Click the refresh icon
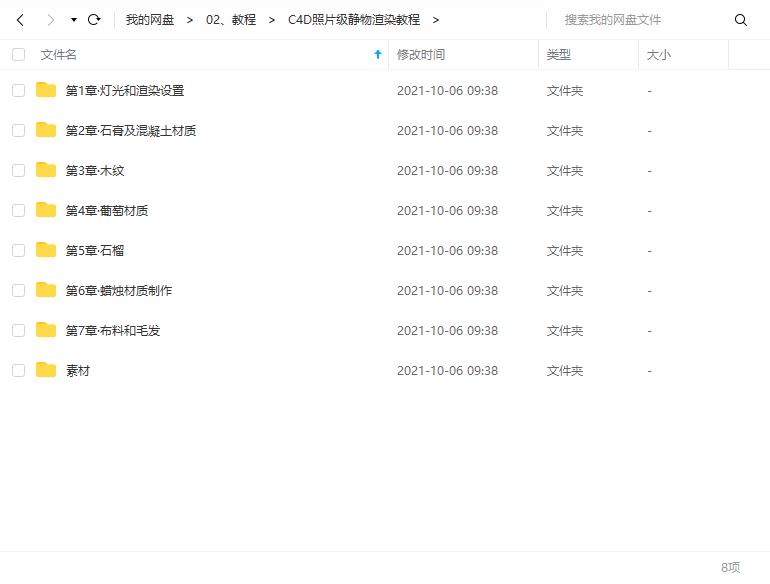 [94, 20]
